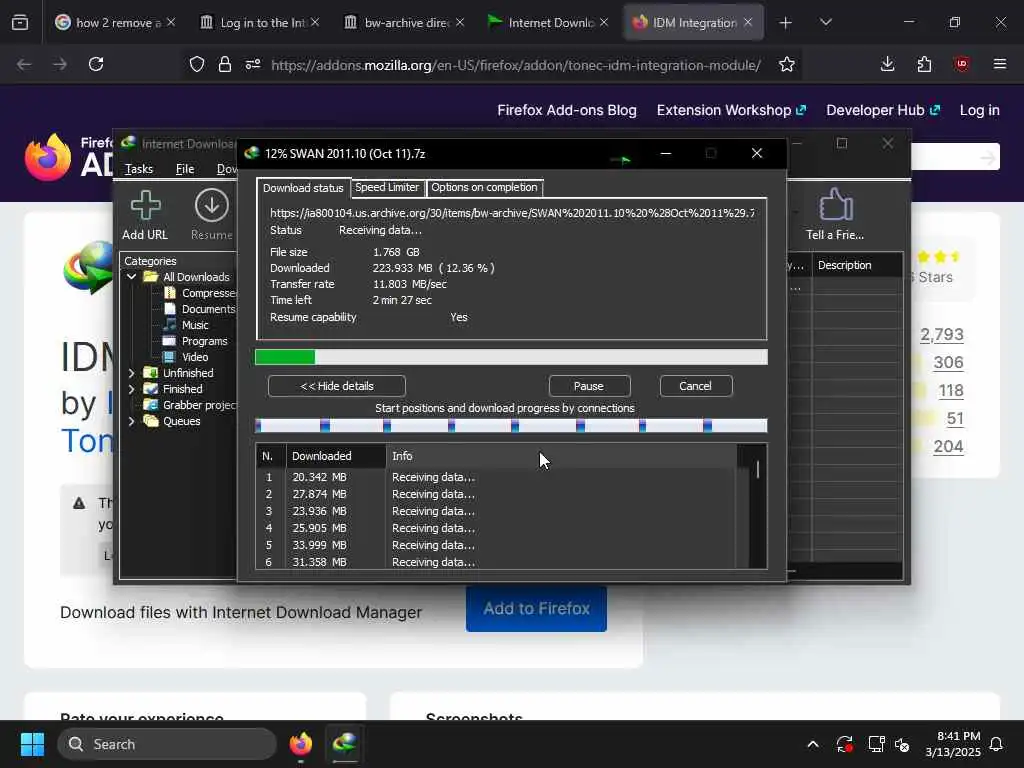Screen dimensions: 1024x768
Task: Click the Resume download icon in IDM toolbar
Action: [212, 205]
